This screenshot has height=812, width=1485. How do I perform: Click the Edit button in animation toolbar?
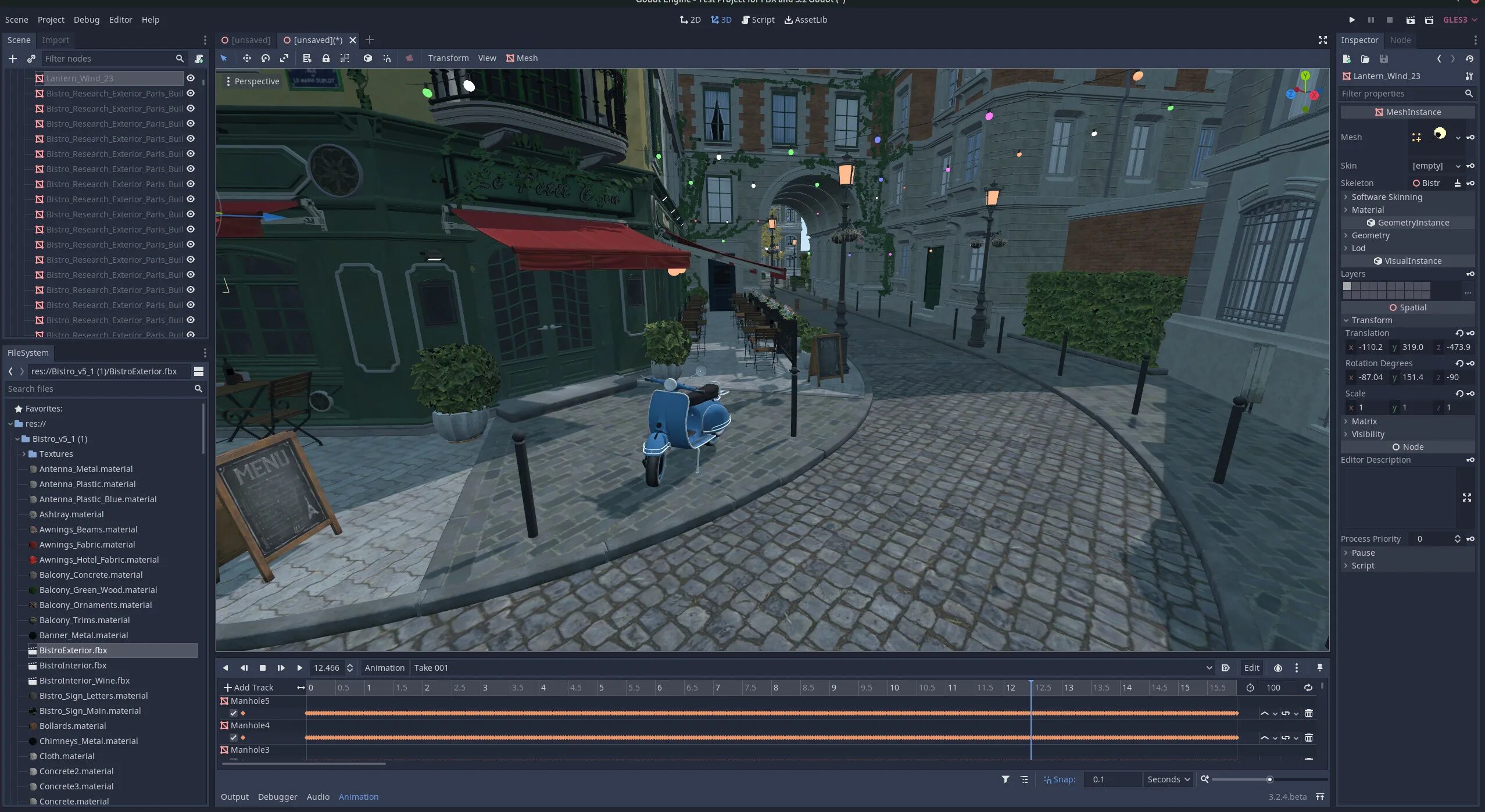click(1251, 667)
